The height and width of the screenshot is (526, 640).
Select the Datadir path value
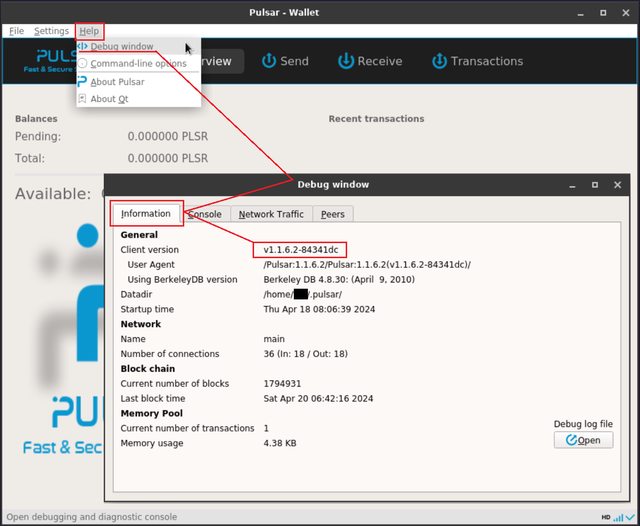pos(302,294)
